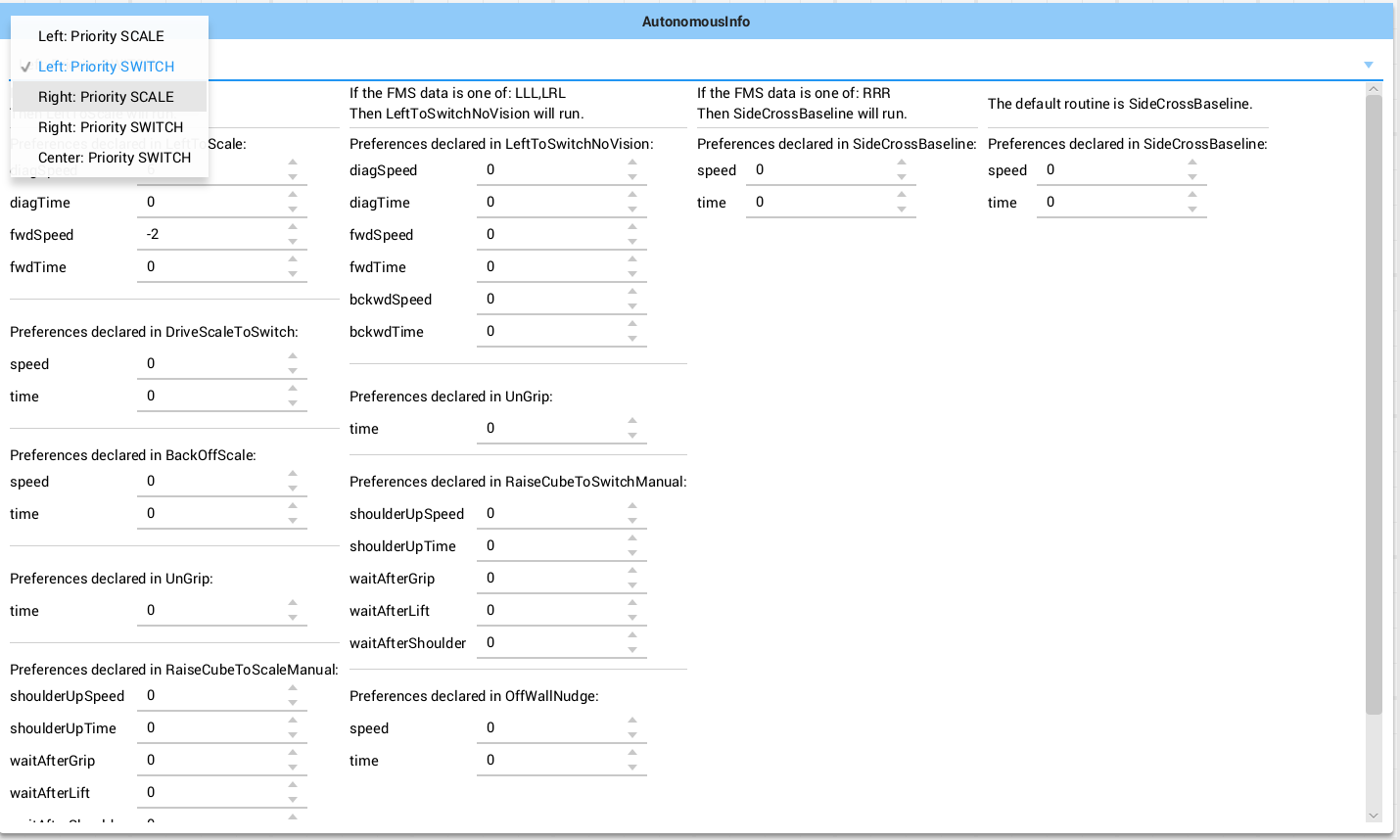Choose Right: Priority SWITCH routine
Viewport: 1400px width, 840px height.
tap(111, 127)
